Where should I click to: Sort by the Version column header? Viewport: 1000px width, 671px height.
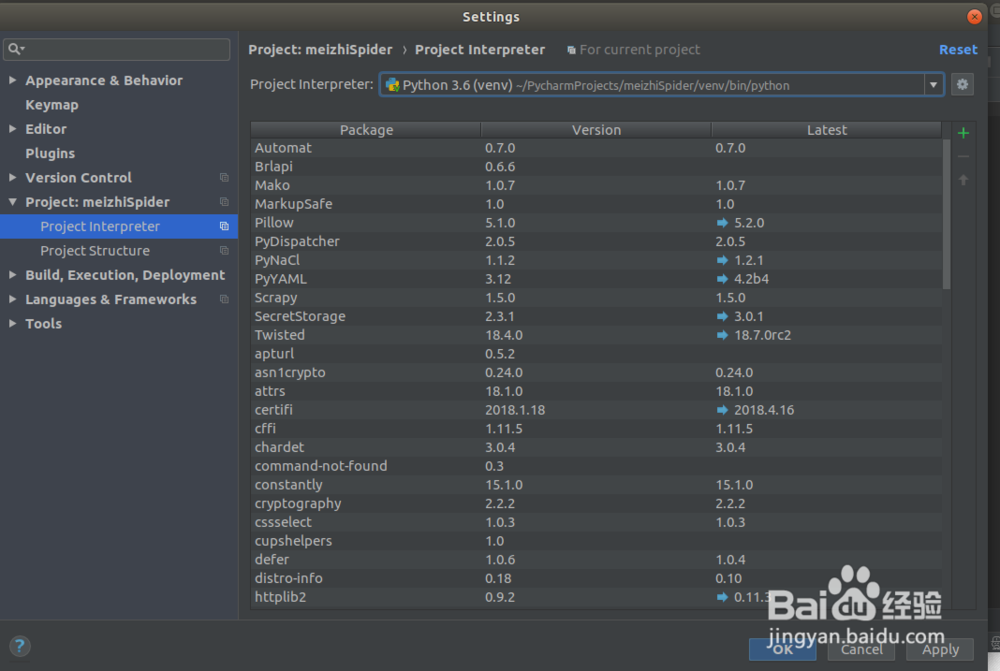click(x=596, y=129)
